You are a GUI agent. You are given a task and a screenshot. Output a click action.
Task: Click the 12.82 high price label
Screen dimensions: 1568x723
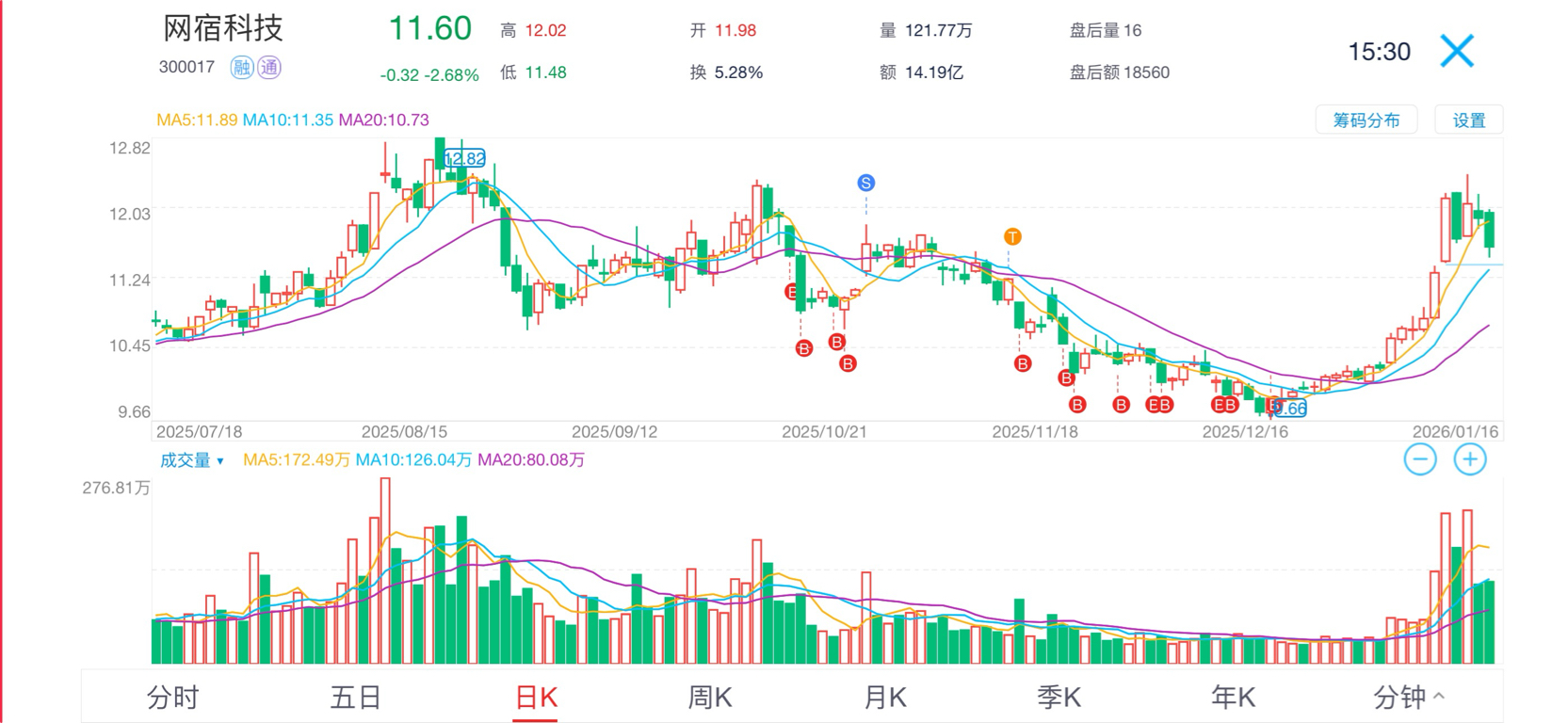point(464,158)
